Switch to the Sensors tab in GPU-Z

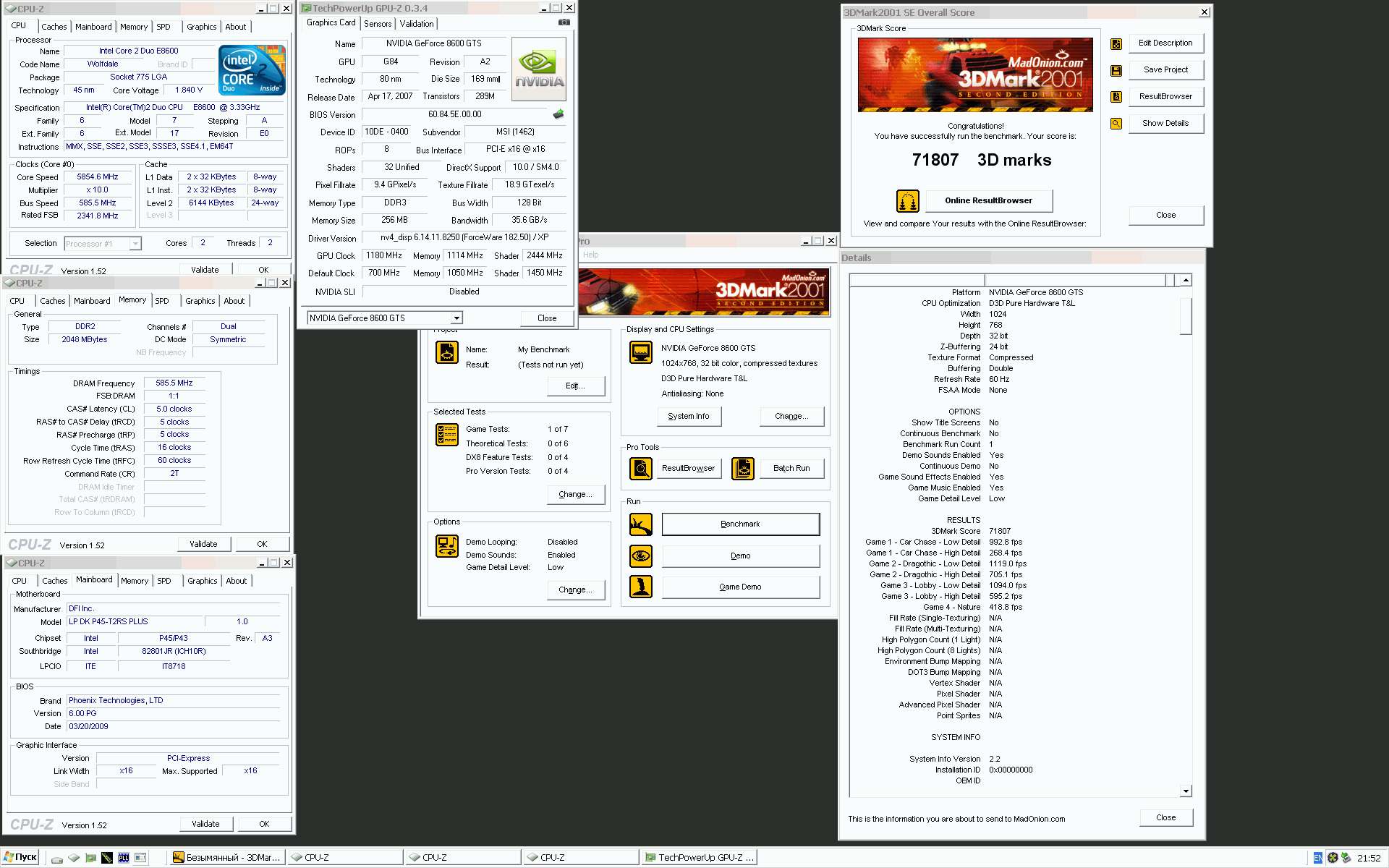pos(378,24)
